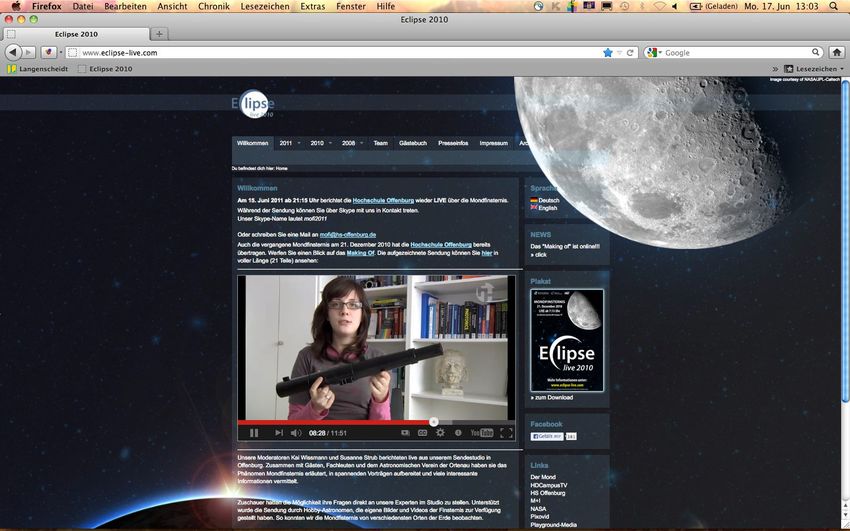Expand the 2011 navigation dropdown
850x531 pixels.
[x=290, y=143]
